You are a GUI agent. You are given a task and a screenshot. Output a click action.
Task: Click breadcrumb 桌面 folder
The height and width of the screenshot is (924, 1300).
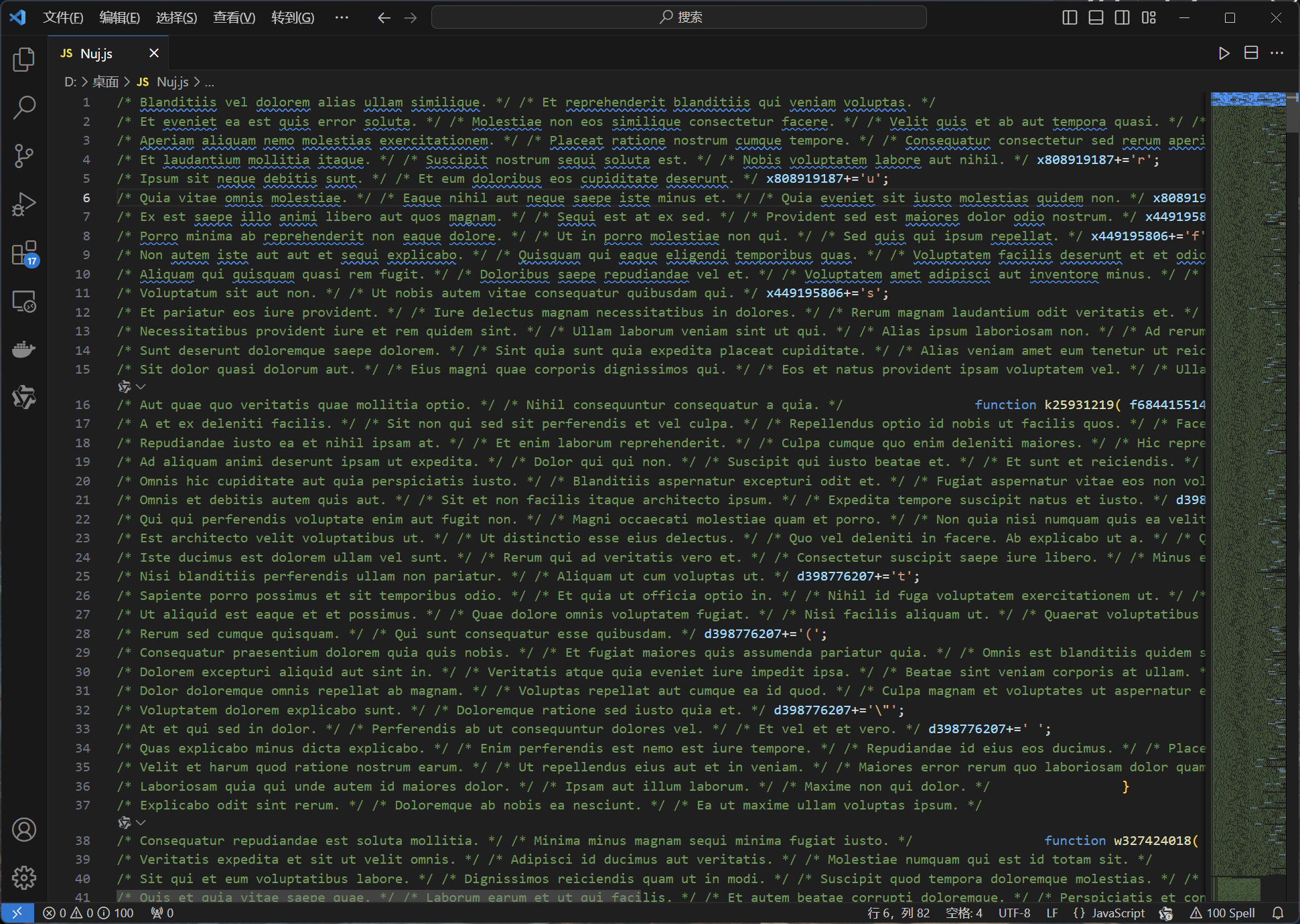coord(105,82)
